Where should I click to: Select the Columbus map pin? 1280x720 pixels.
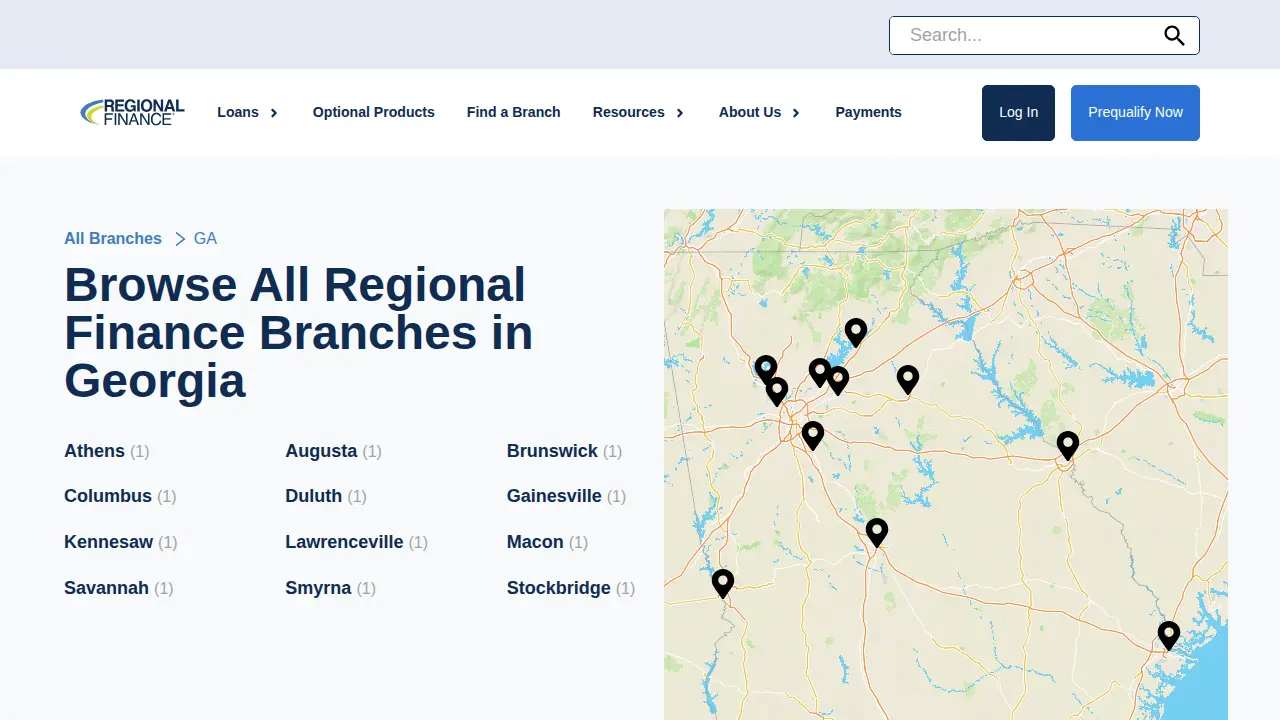pyautogui.click(x=723, y=583)
